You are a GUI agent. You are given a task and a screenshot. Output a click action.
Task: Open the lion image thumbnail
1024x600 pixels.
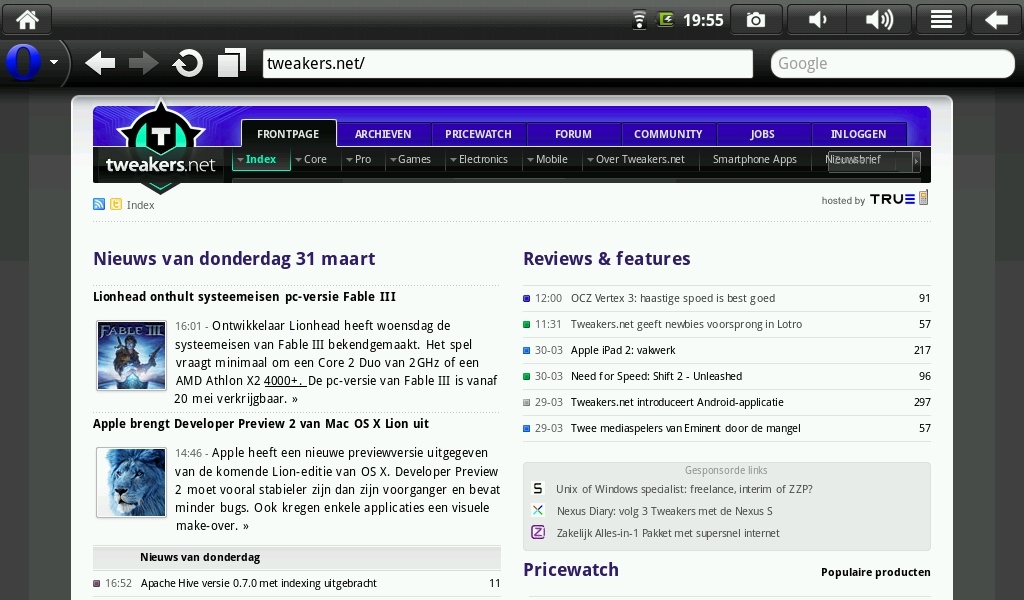coord(131,482)
